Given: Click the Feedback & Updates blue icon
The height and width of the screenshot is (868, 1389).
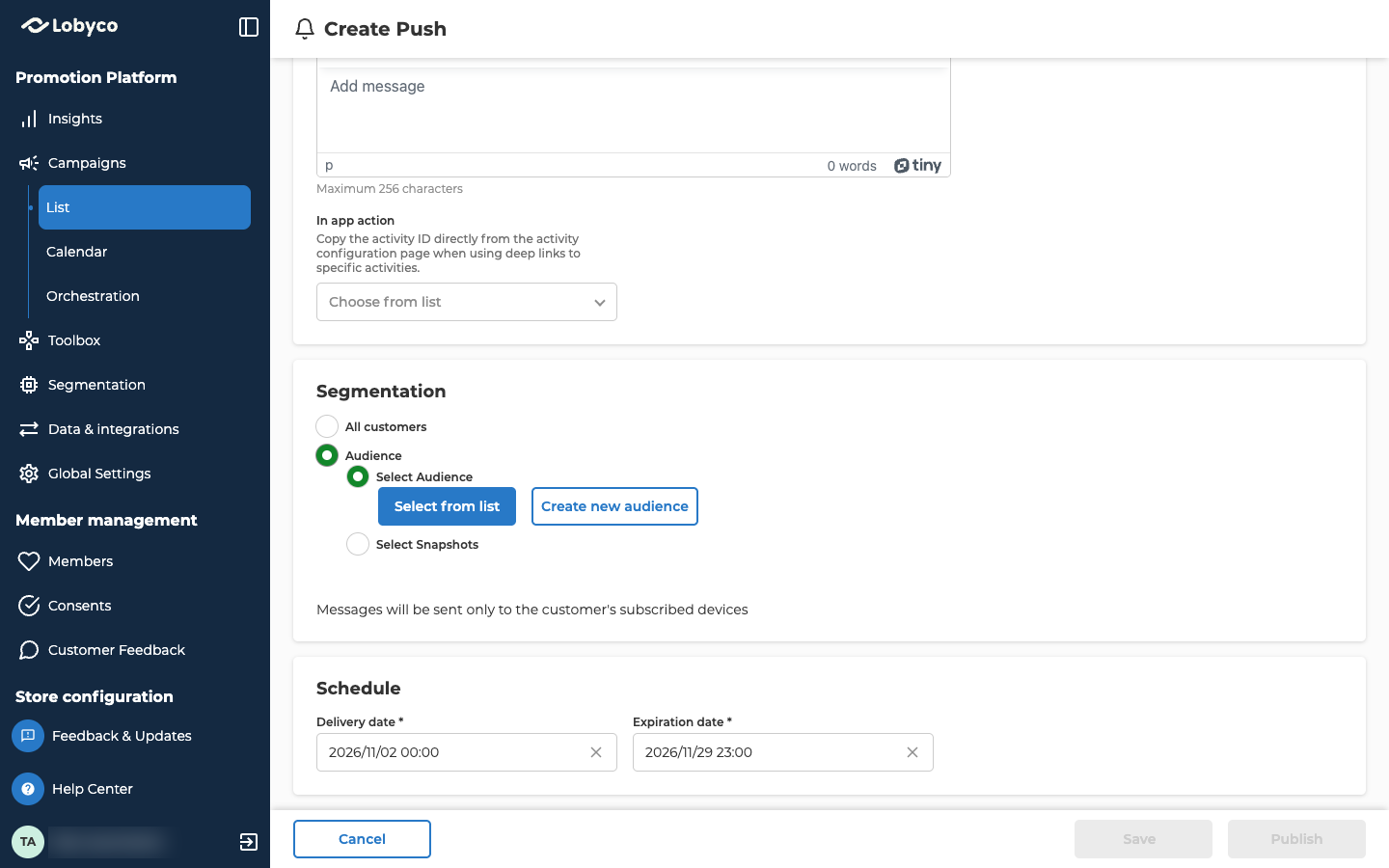Looking at the screenshot, I should (x=28, y=736).
